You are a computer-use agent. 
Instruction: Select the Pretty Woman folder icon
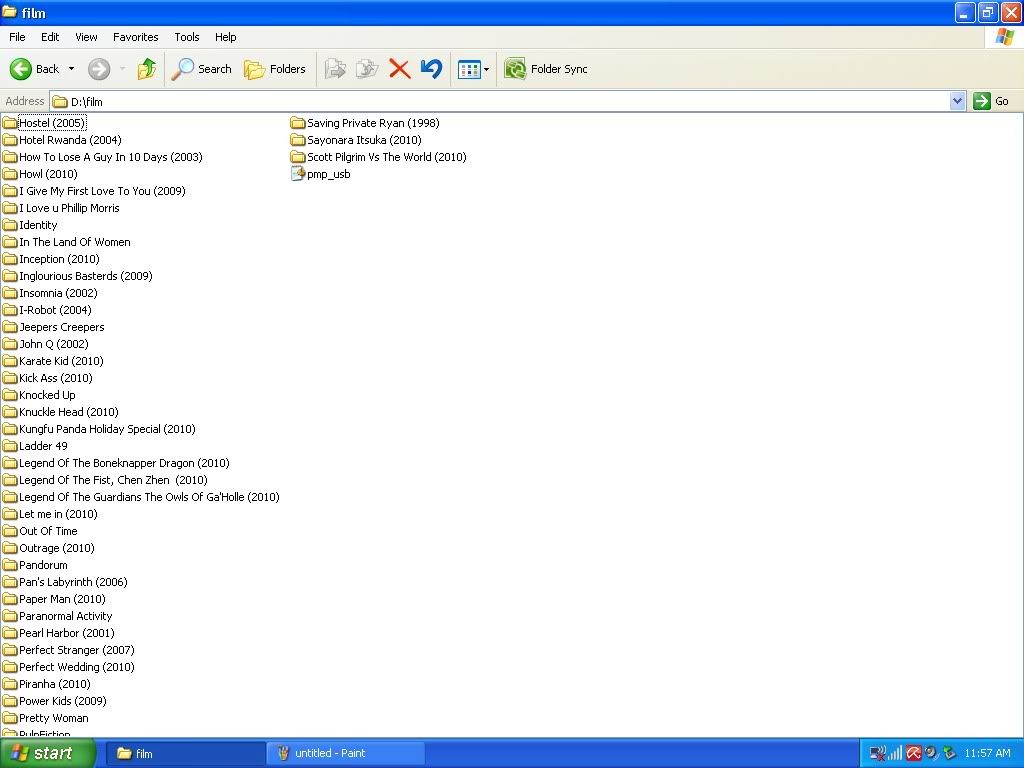tap(10, 718)
